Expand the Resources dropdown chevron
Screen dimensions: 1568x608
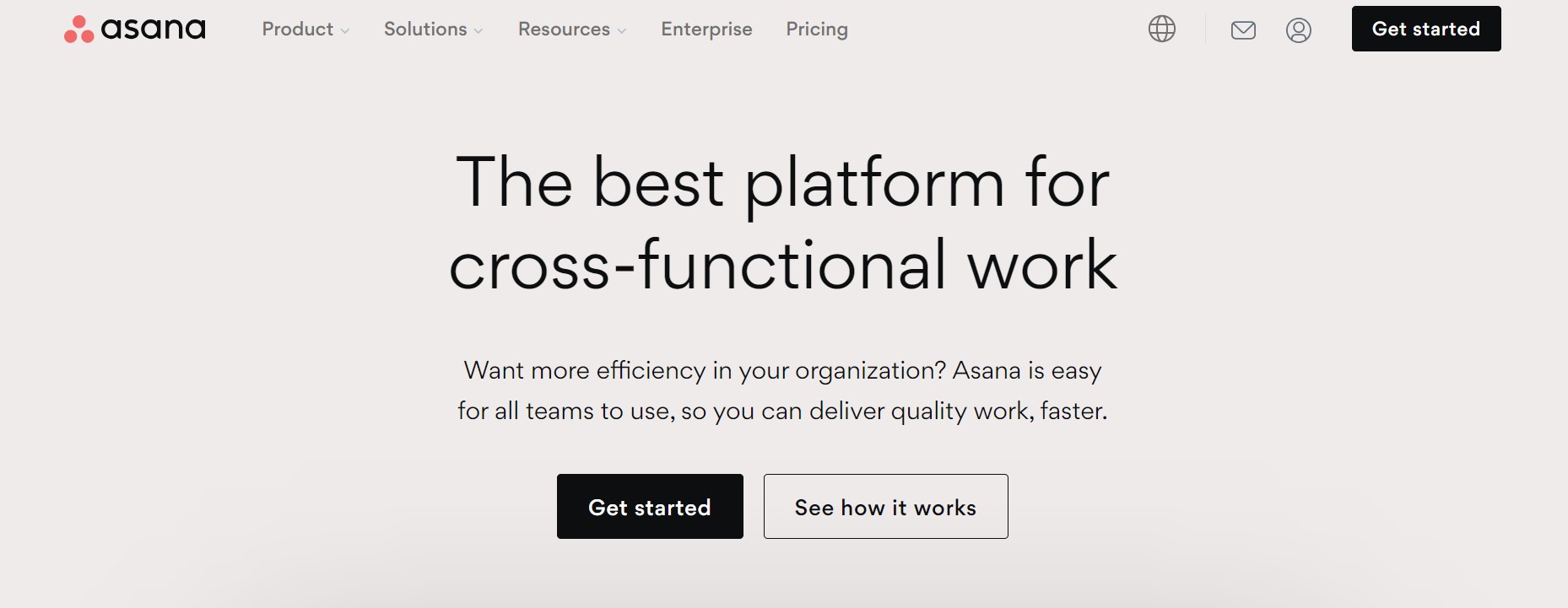(622, 32)
